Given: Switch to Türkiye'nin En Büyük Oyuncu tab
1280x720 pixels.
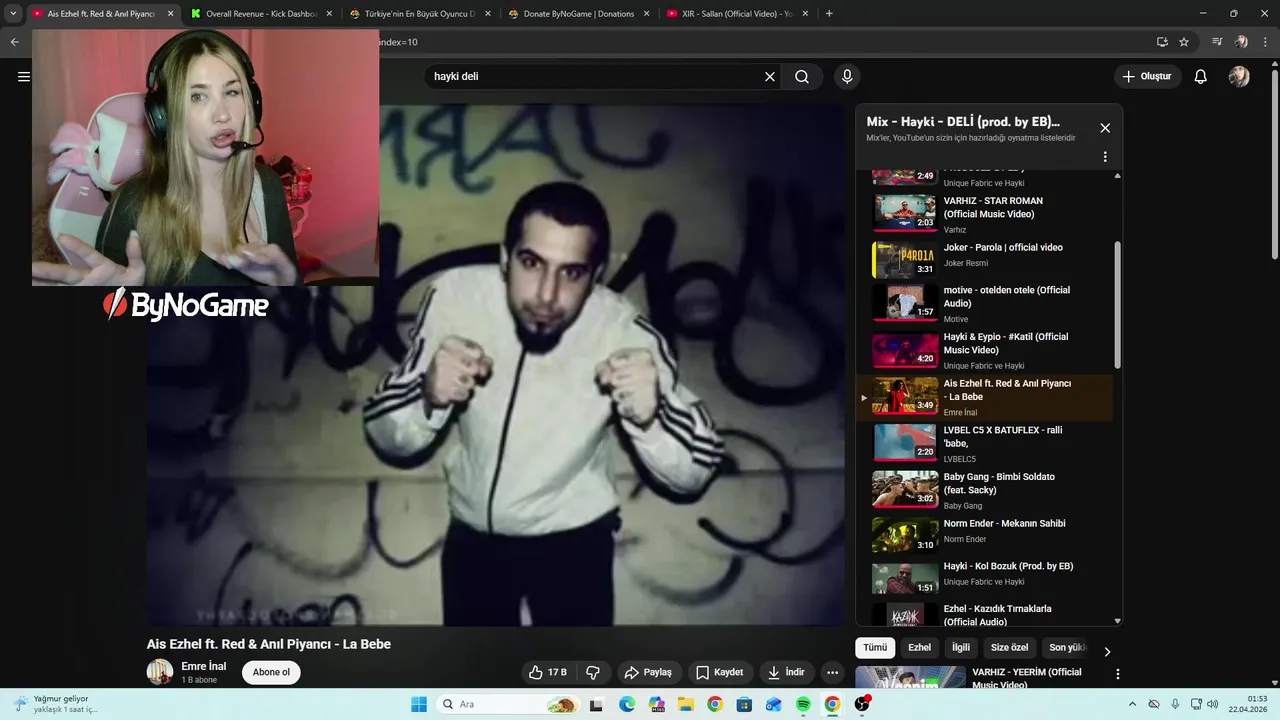Looking at the screenshot, I should (419, 14).
